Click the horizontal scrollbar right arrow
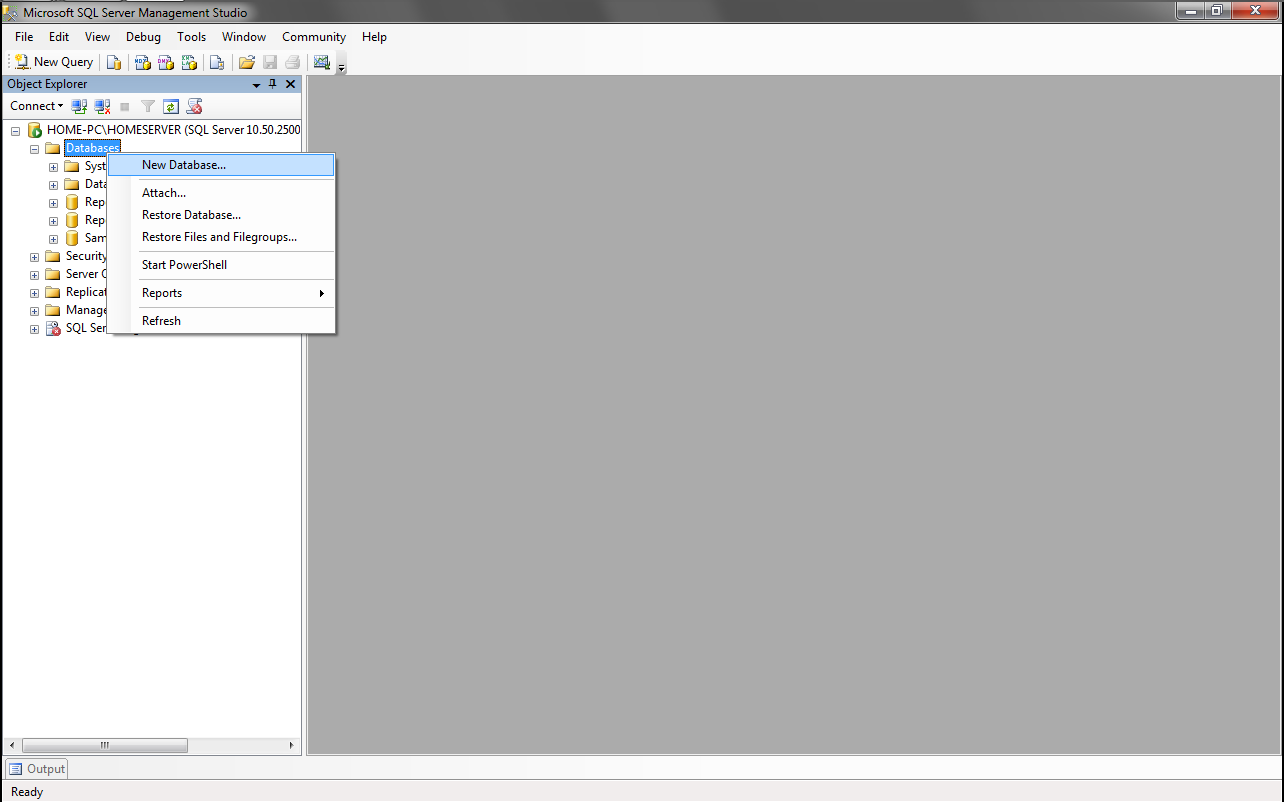1284x802 pixels. coord(292,745)
